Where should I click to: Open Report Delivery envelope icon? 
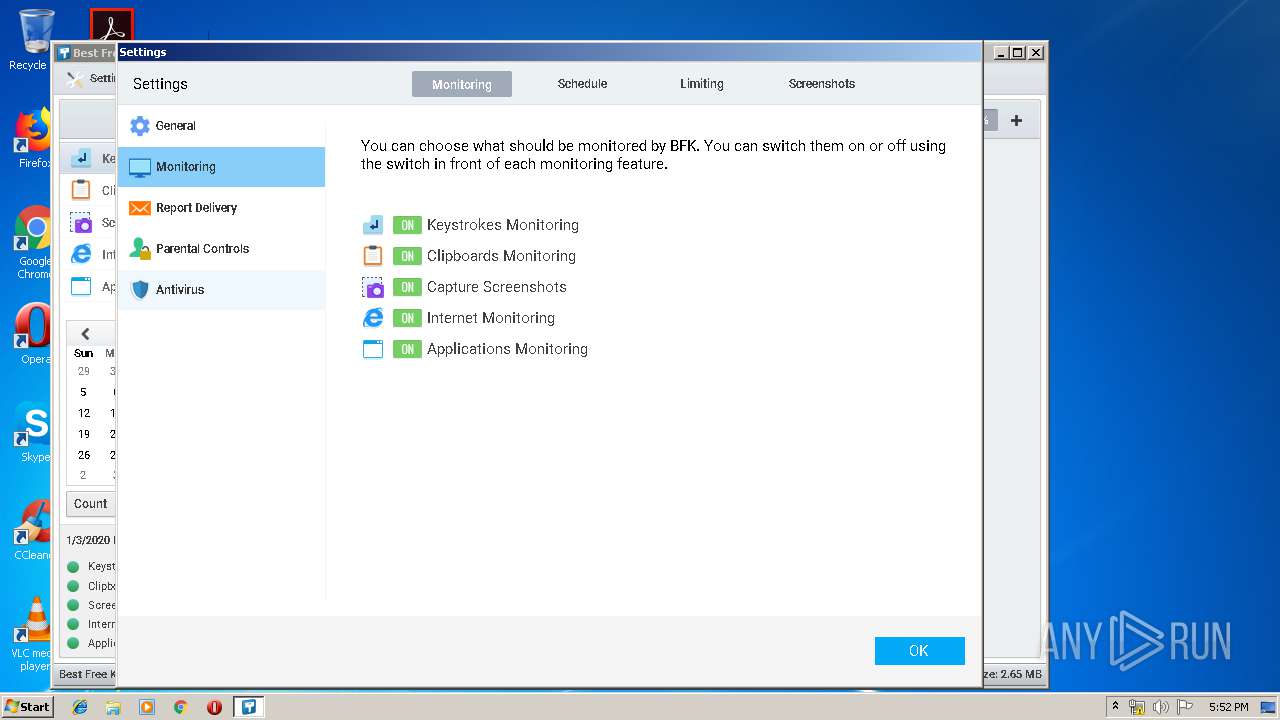pos(139,208)
